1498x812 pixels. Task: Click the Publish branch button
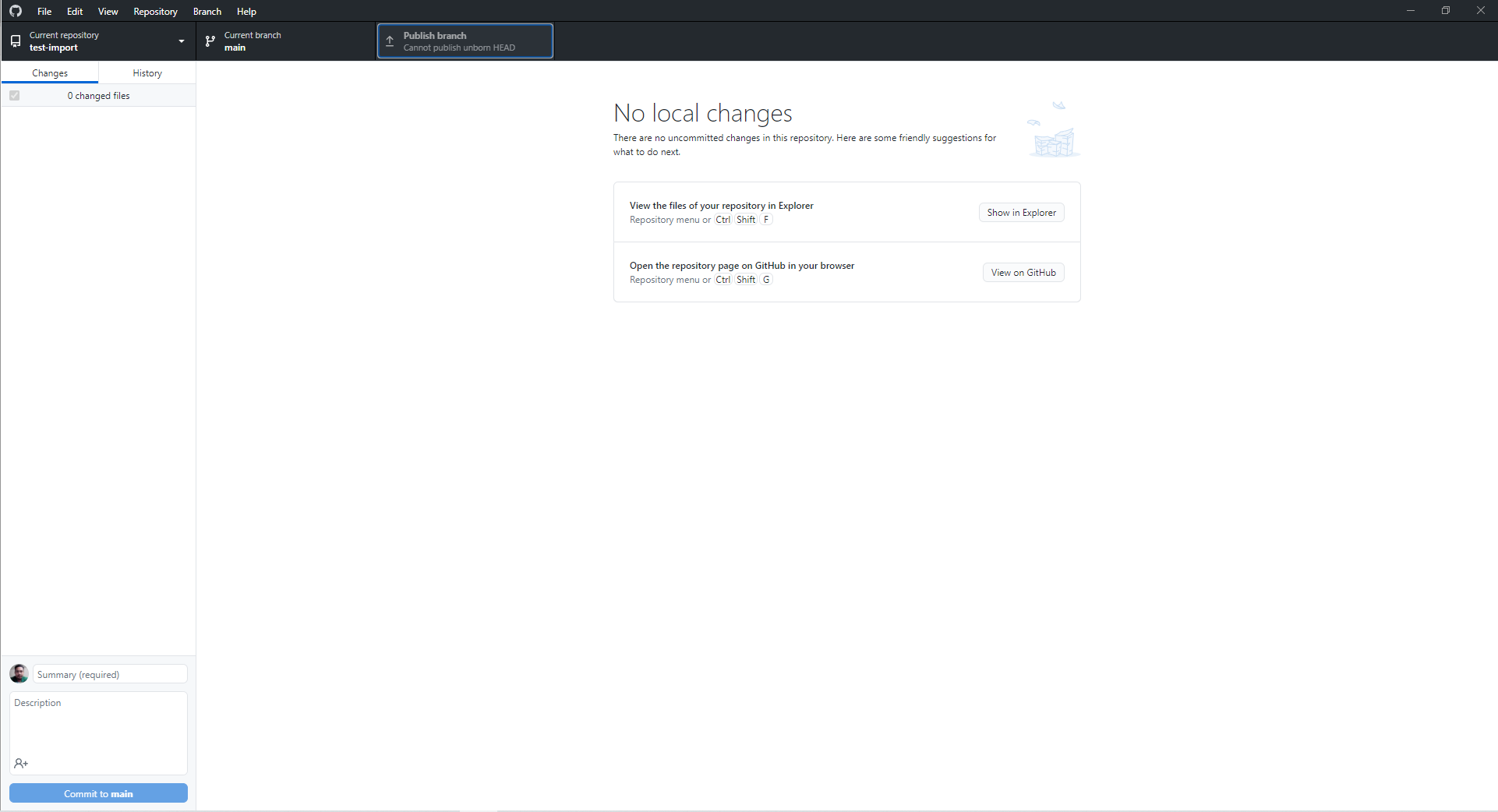[x=465, y=41]
